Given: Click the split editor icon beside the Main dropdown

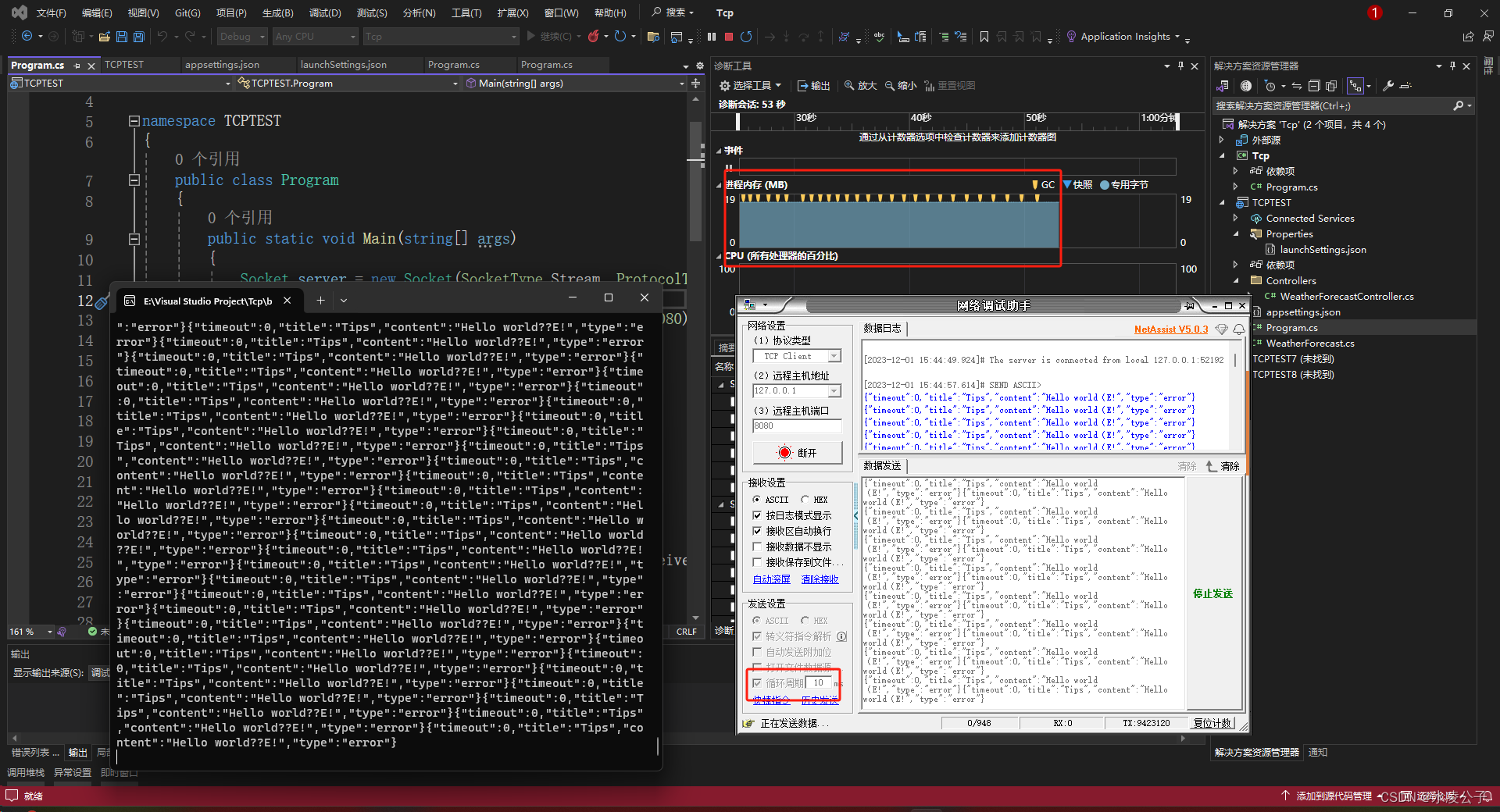Looking at the screenshot, I should [x=695, y=83].
